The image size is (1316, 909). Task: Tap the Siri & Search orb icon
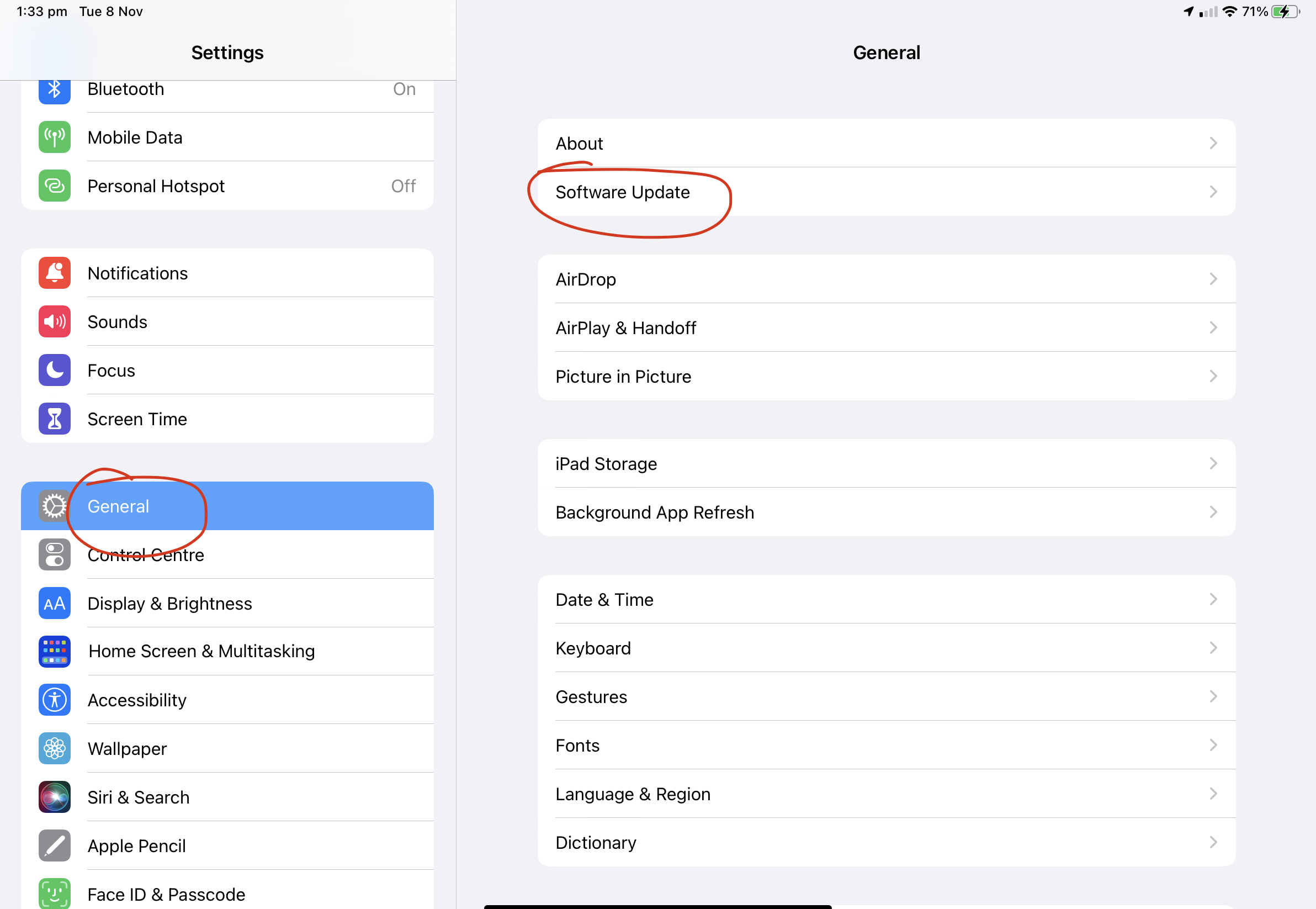[54, 797]
